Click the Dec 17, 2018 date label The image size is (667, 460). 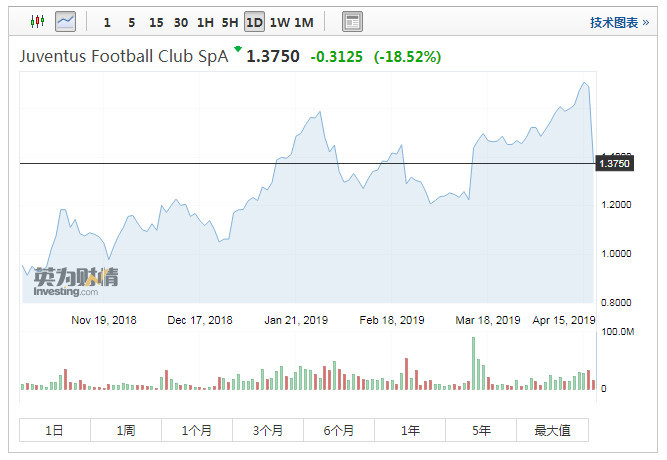pyautogui.click(x=200, y=320)
